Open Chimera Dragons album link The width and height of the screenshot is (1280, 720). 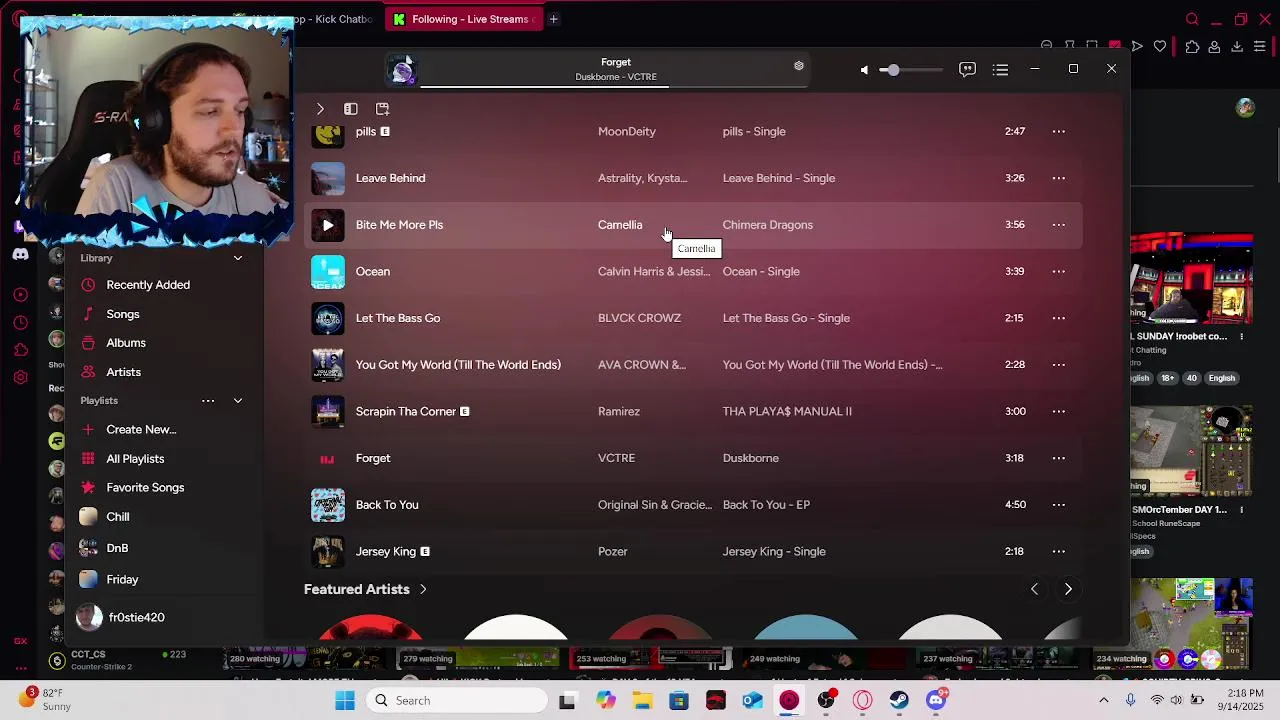[x=768, y=225]
